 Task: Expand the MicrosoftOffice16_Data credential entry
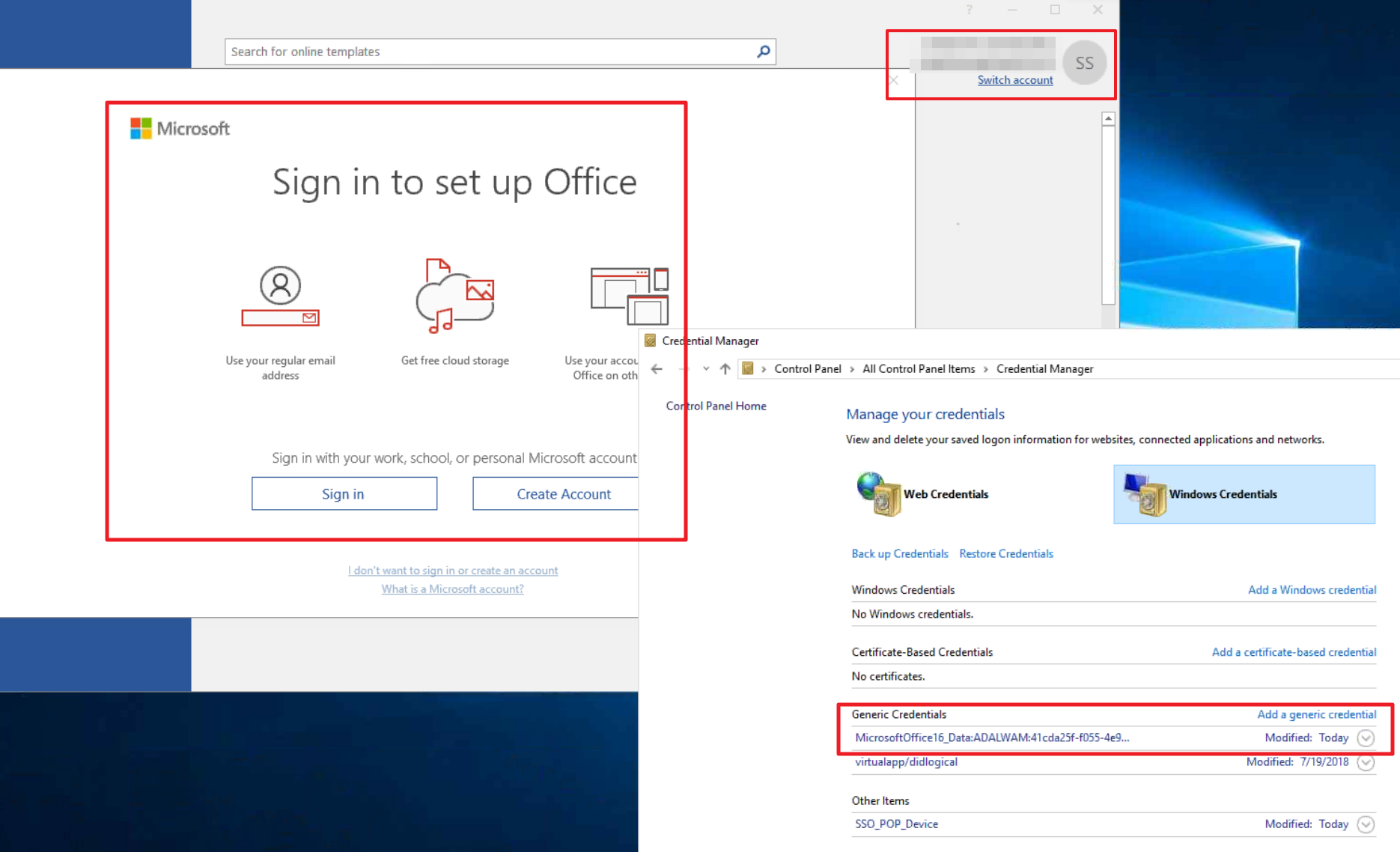tap(1366, 738)
